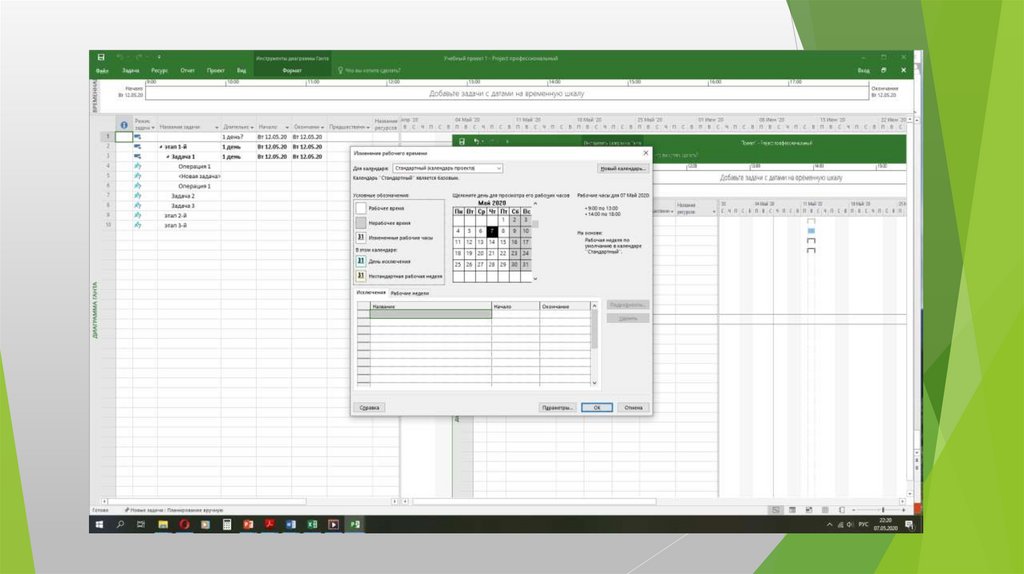Viewport: 1024px width, 574px height.
Task: Select day 15 in the May 2020 calendar
Action: pyautogui.click(x=504, y=242)
